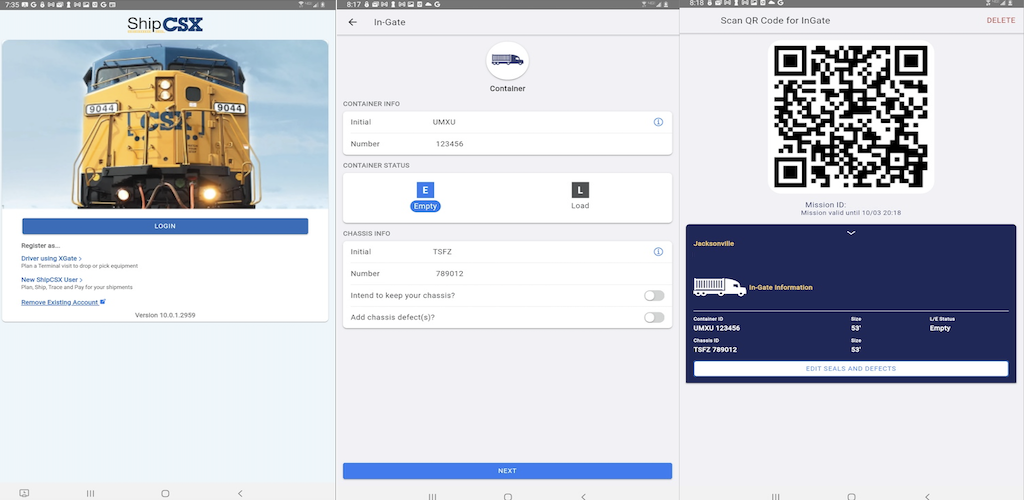Image resolution: width=1024 pixels, height=500 pixels.
Task: Tap the InGate QR code image
Action: click(x=850, y=117)
